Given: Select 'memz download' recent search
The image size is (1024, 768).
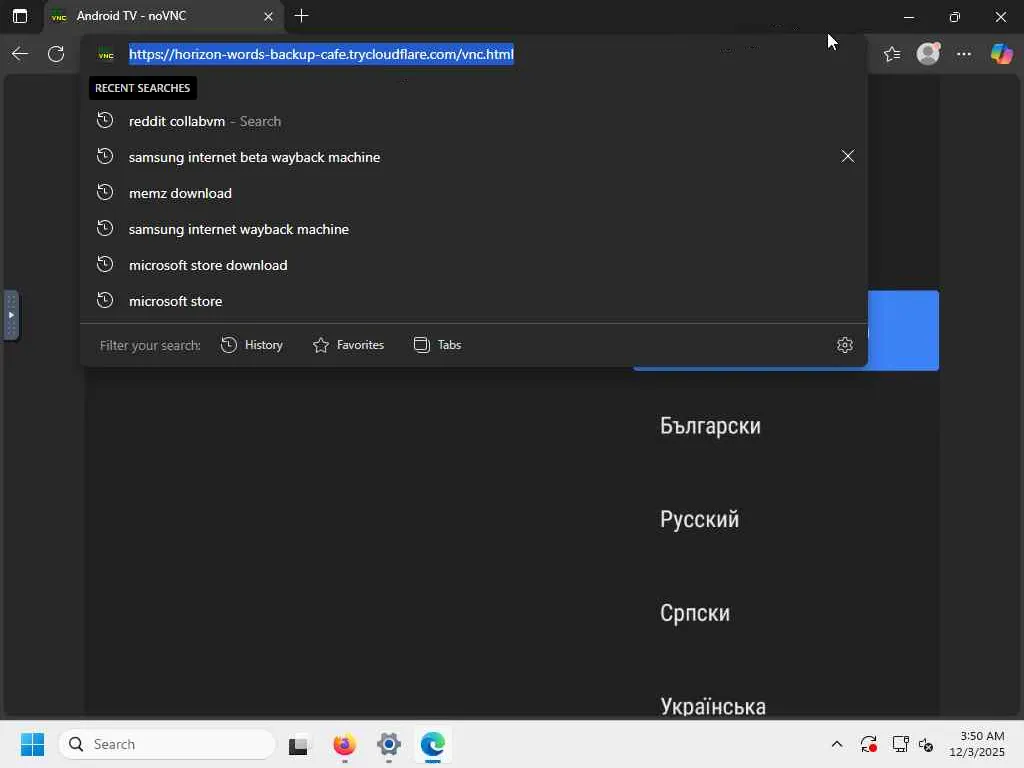Looking at the screenshot, I should point(474,193).
